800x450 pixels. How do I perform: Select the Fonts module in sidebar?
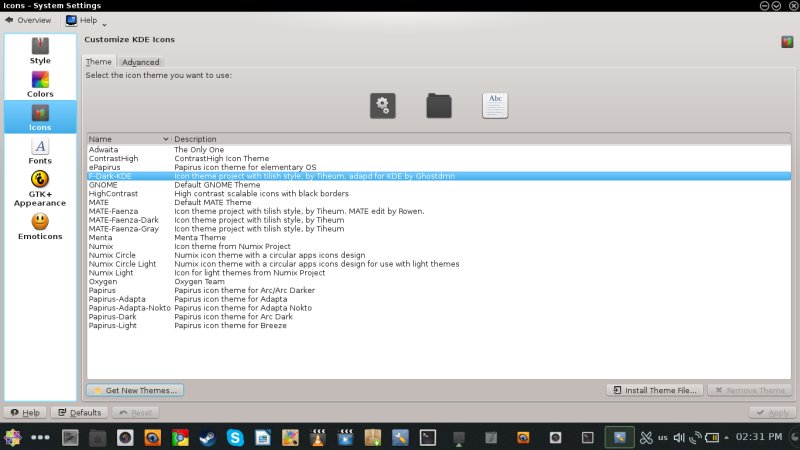click(40, 152)
